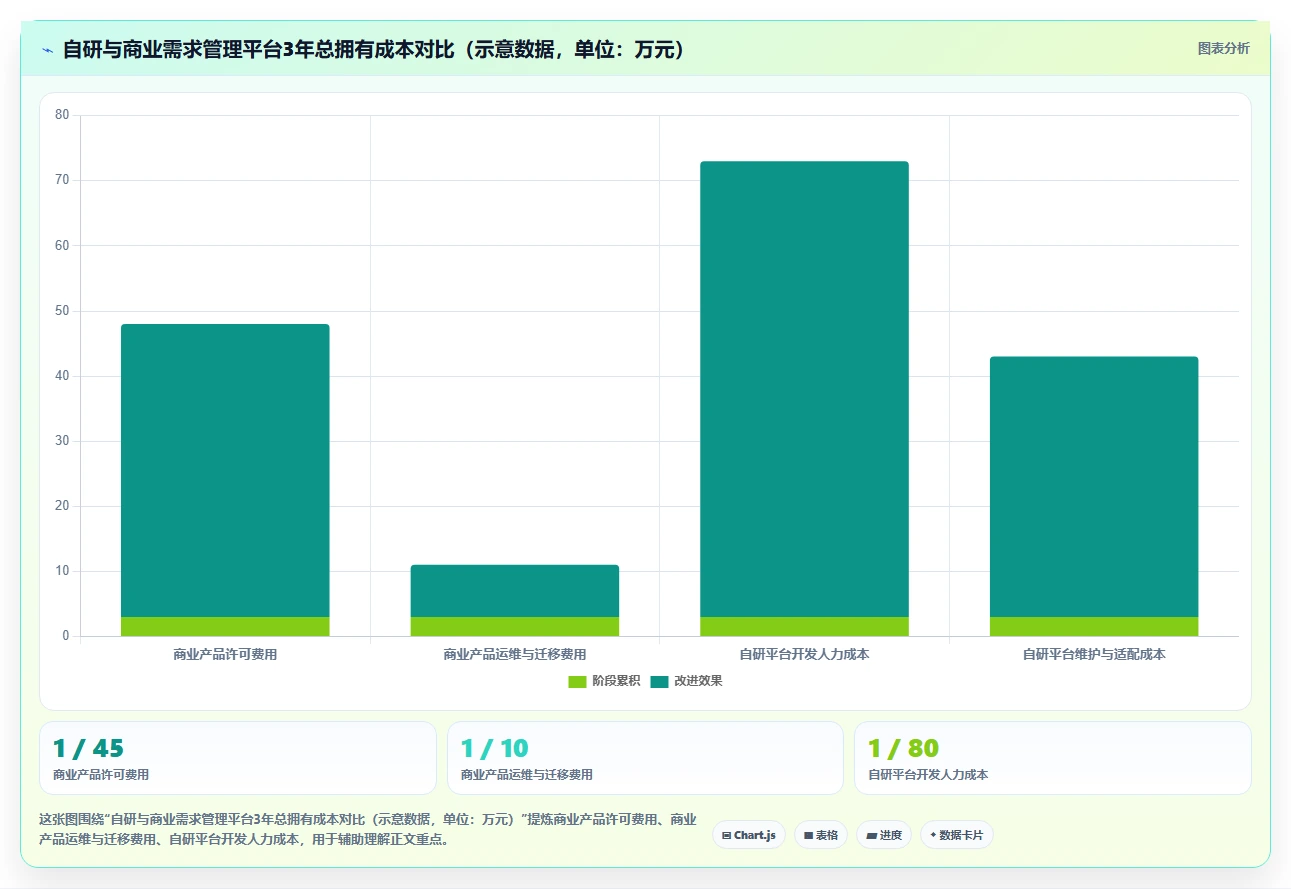
Task: Click y-axis value 30
Action: pos(62,441)
